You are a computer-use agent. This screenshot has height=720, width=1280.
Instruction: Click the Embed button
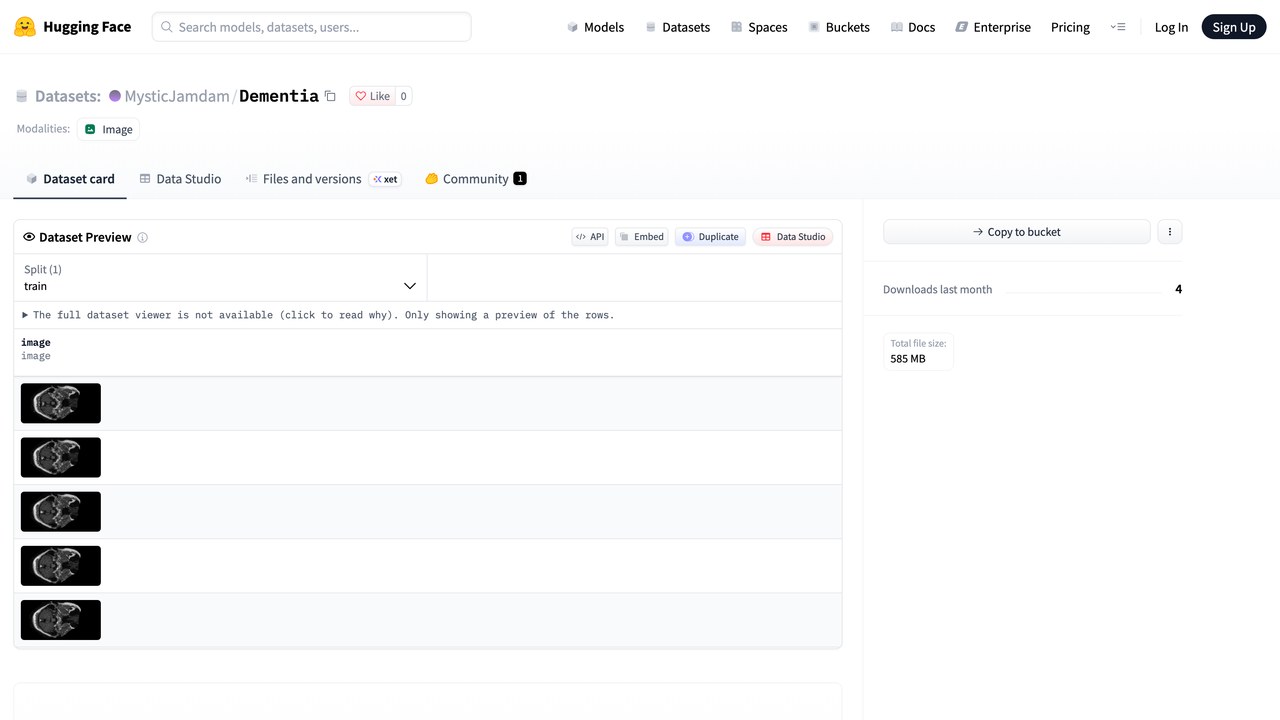tap(641, 237)
